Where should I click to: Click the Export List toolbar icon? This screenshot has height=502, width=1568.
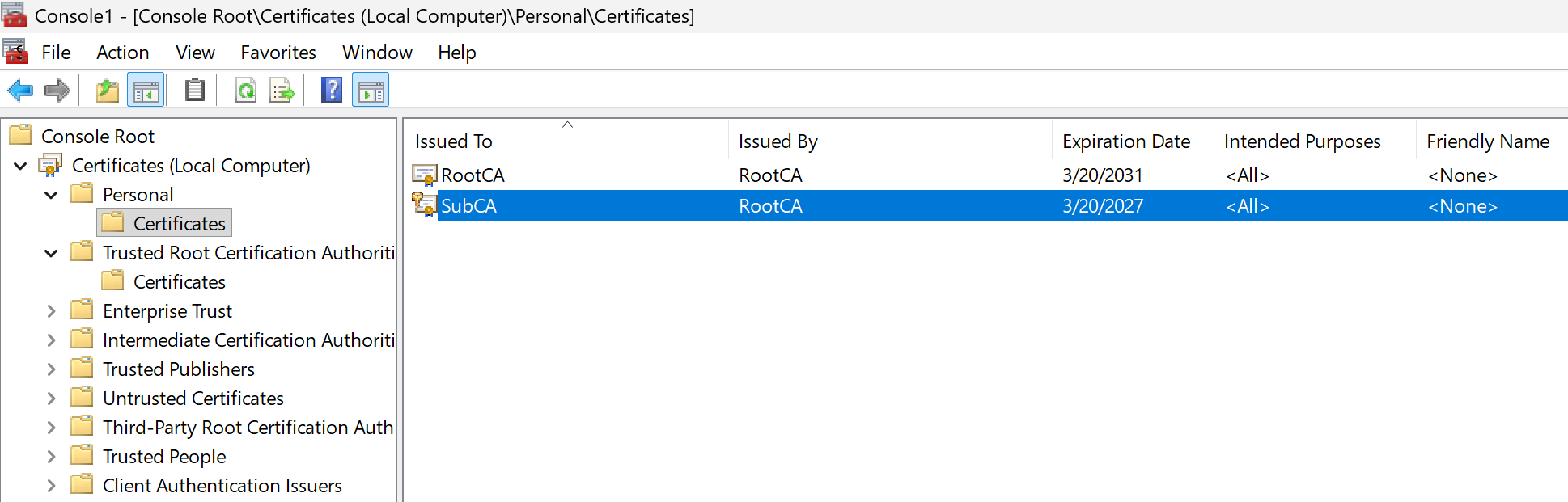point(282,91)
